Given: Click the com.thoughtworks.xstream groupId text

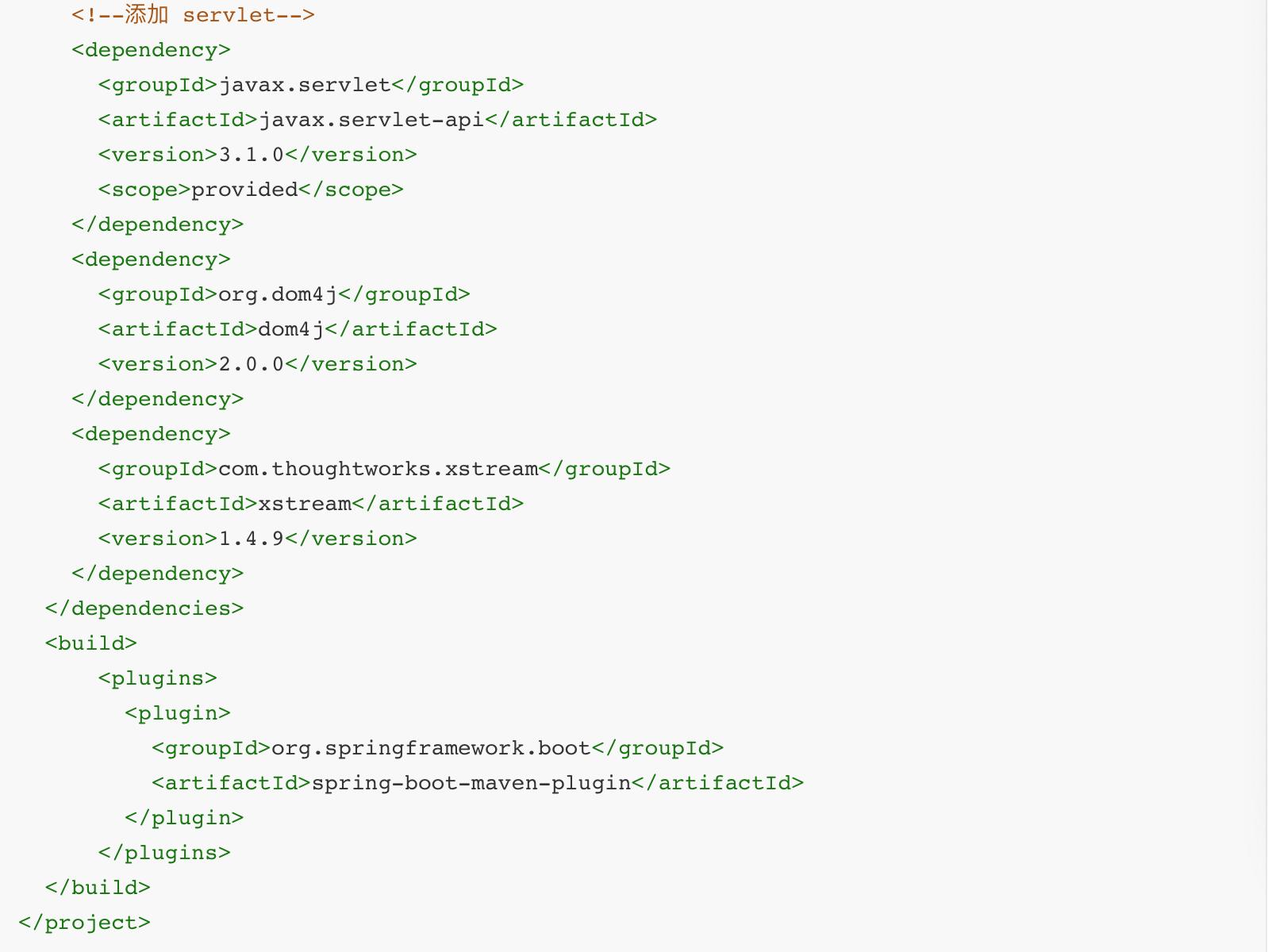Looking at the screenshot, I should click(378, 469).
